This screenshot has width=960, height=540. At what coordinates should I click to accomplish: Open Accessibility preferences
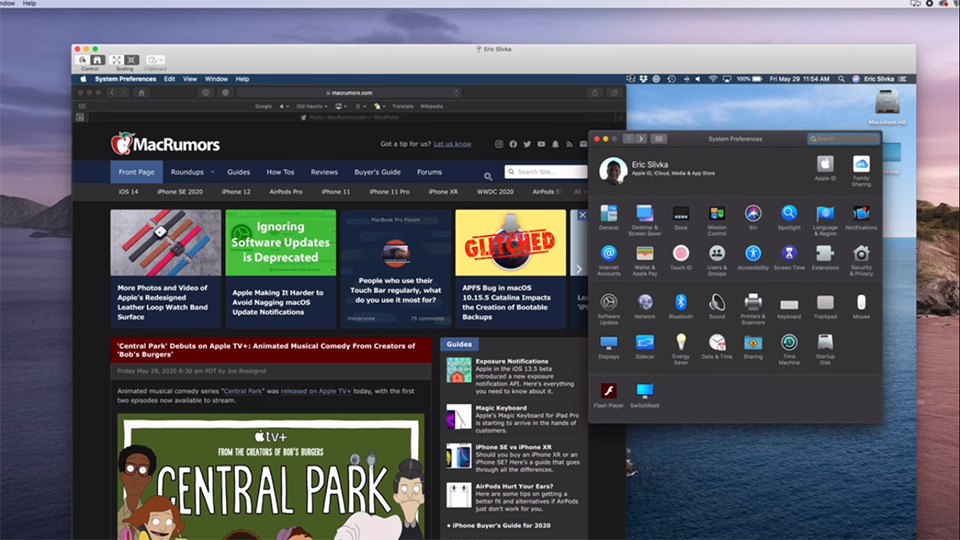[x=753, y=257]
